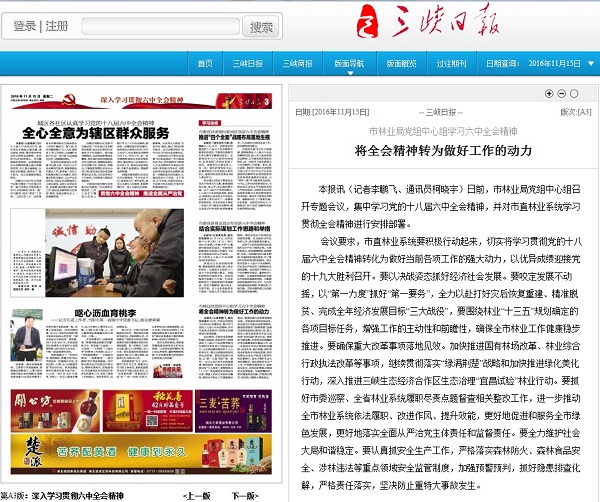600x502 pixels.
Task: Click the zoom out (minus) text-size icon
Action: point(562,93)
